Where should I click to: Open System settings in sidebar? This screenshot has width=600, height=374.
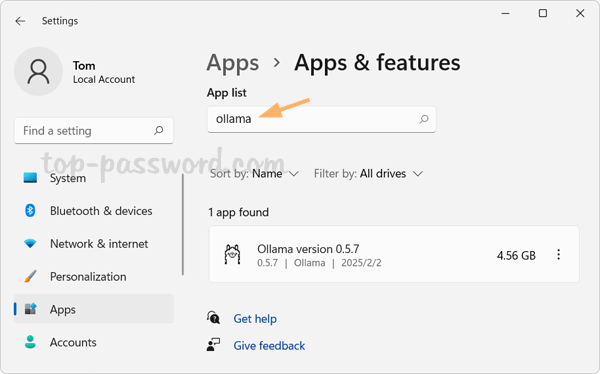pyautogui.click(x=94, y=178)
